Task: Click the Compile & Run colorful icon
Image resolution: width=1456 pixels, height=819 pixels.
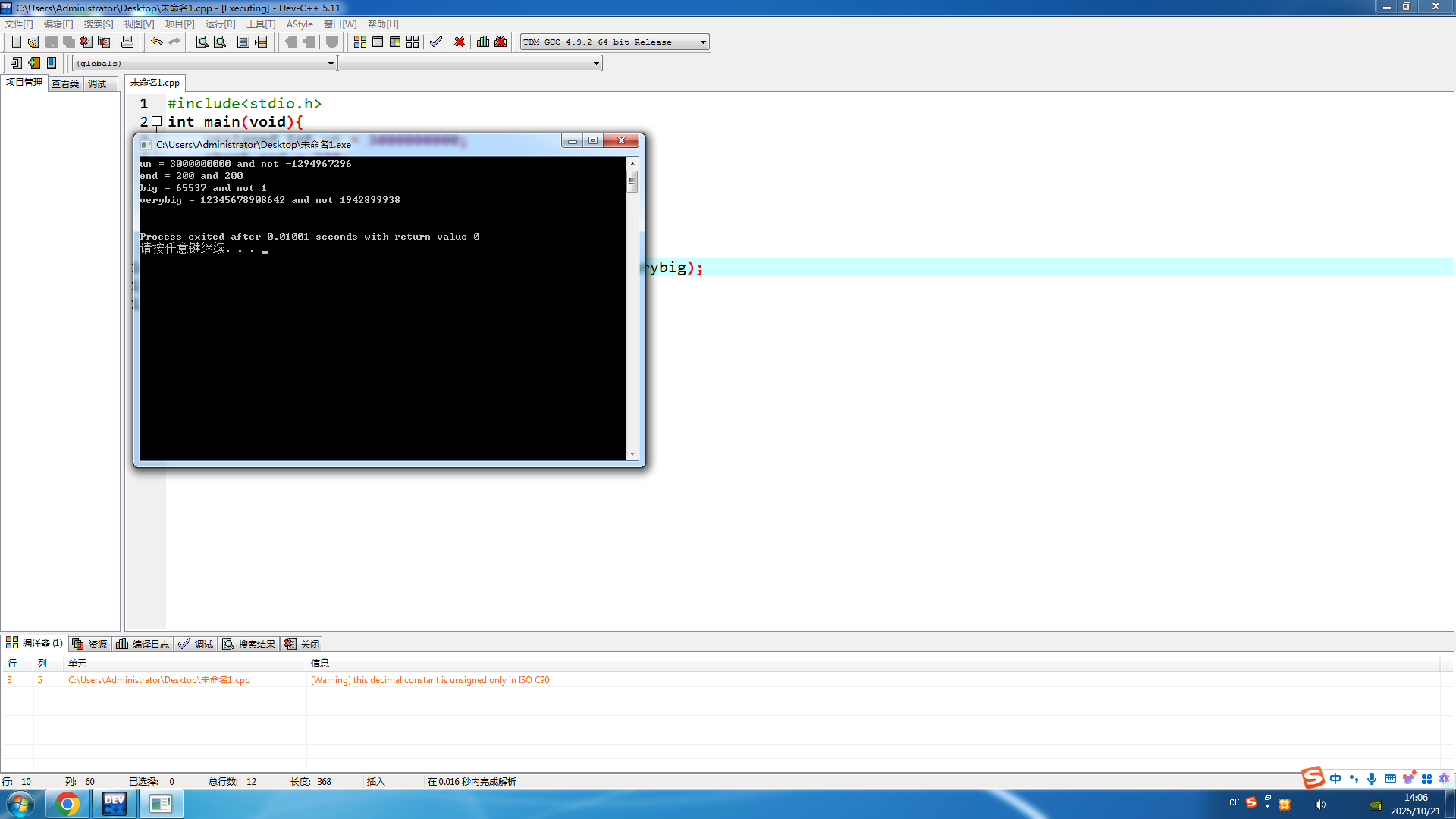Action: pyautogui.click(x=395, y=42)
